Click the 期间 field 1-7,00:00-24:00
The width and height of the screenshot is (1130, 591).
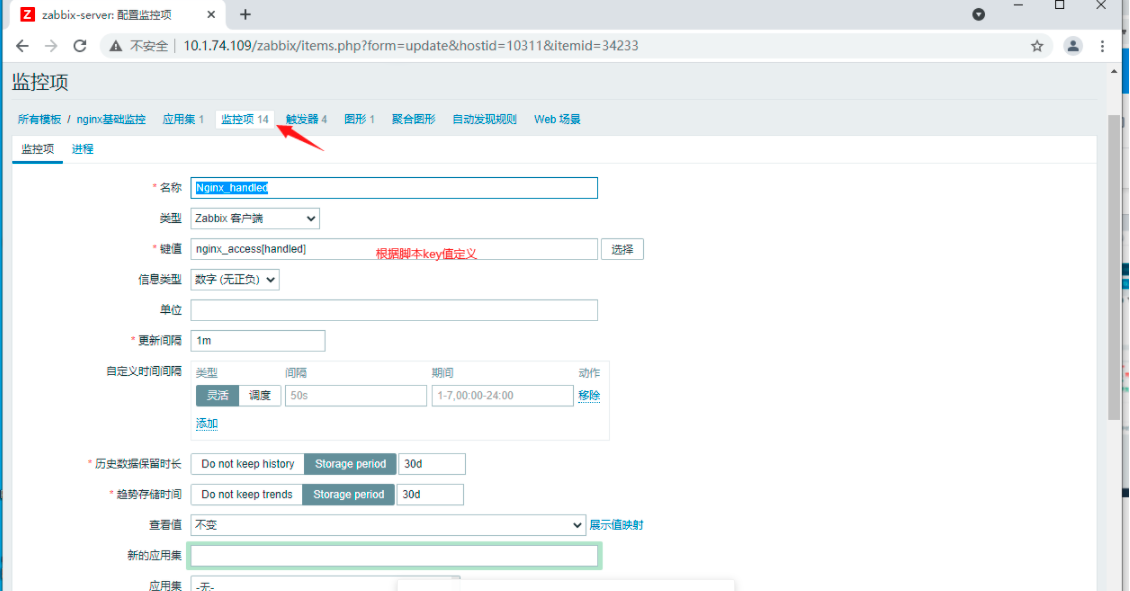click(x=503, y=396)
